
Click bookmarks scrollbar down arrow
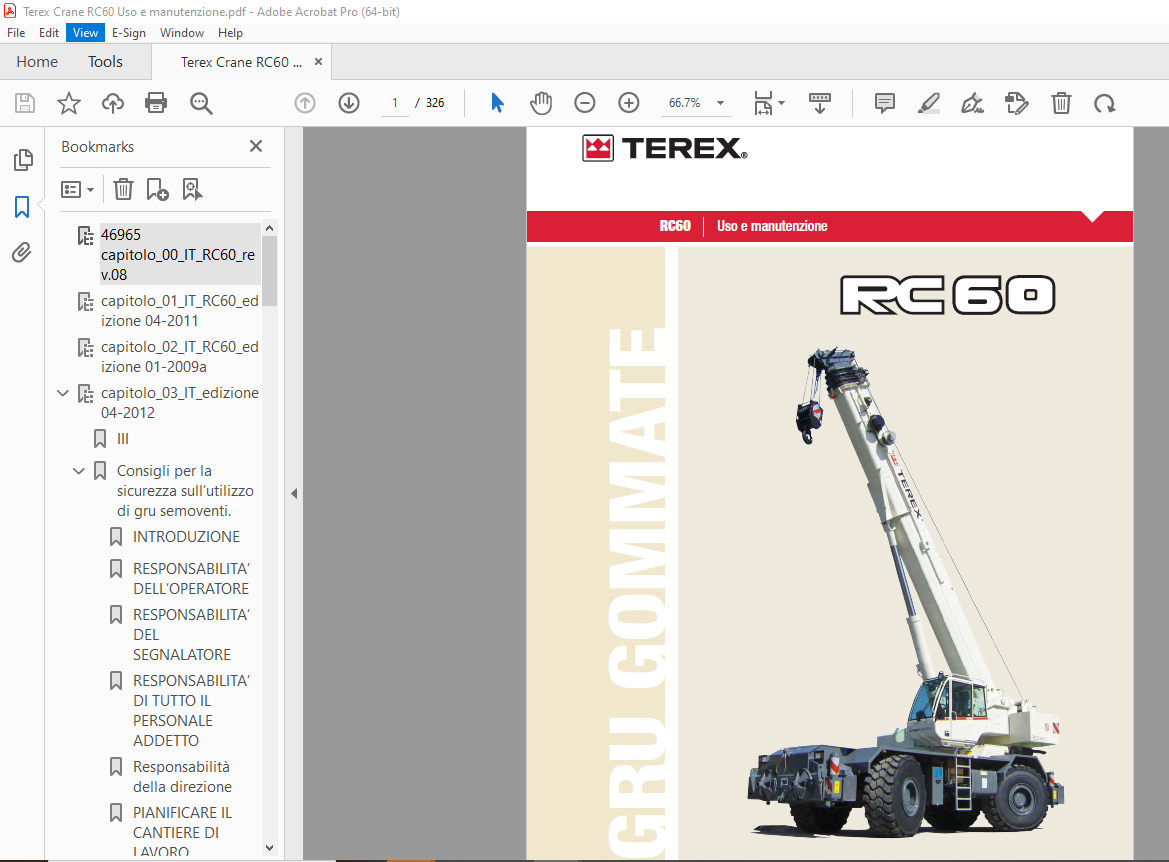270,848
